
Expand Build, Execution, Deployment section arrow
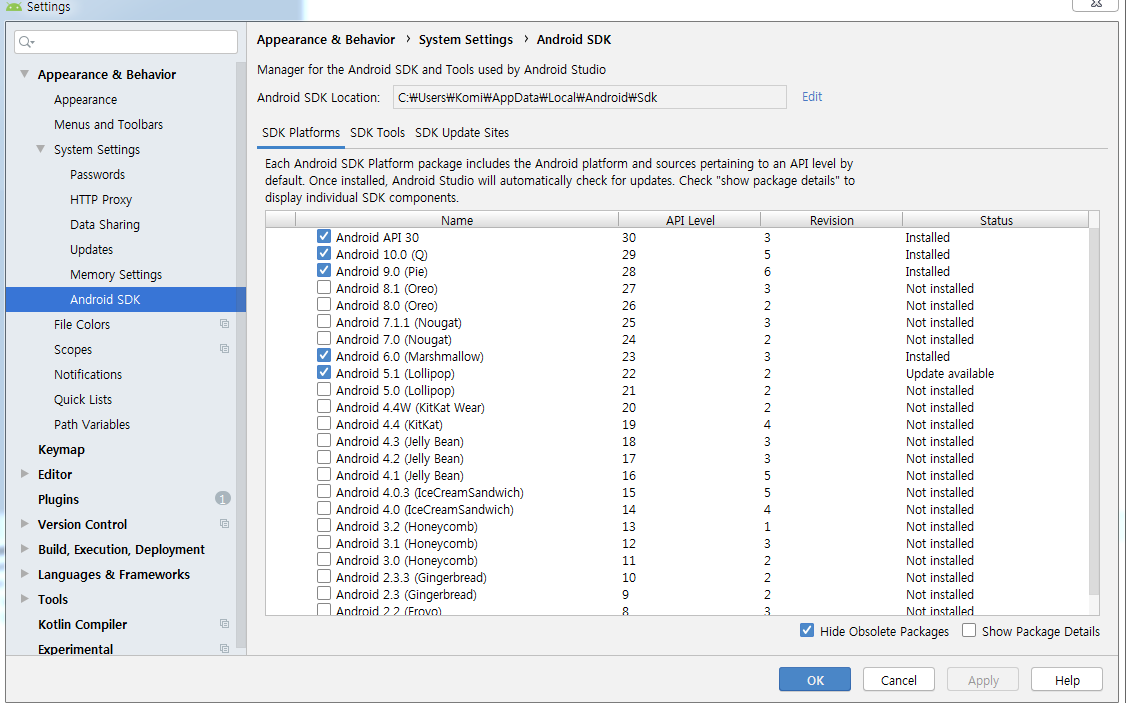(x=24, y=549)
